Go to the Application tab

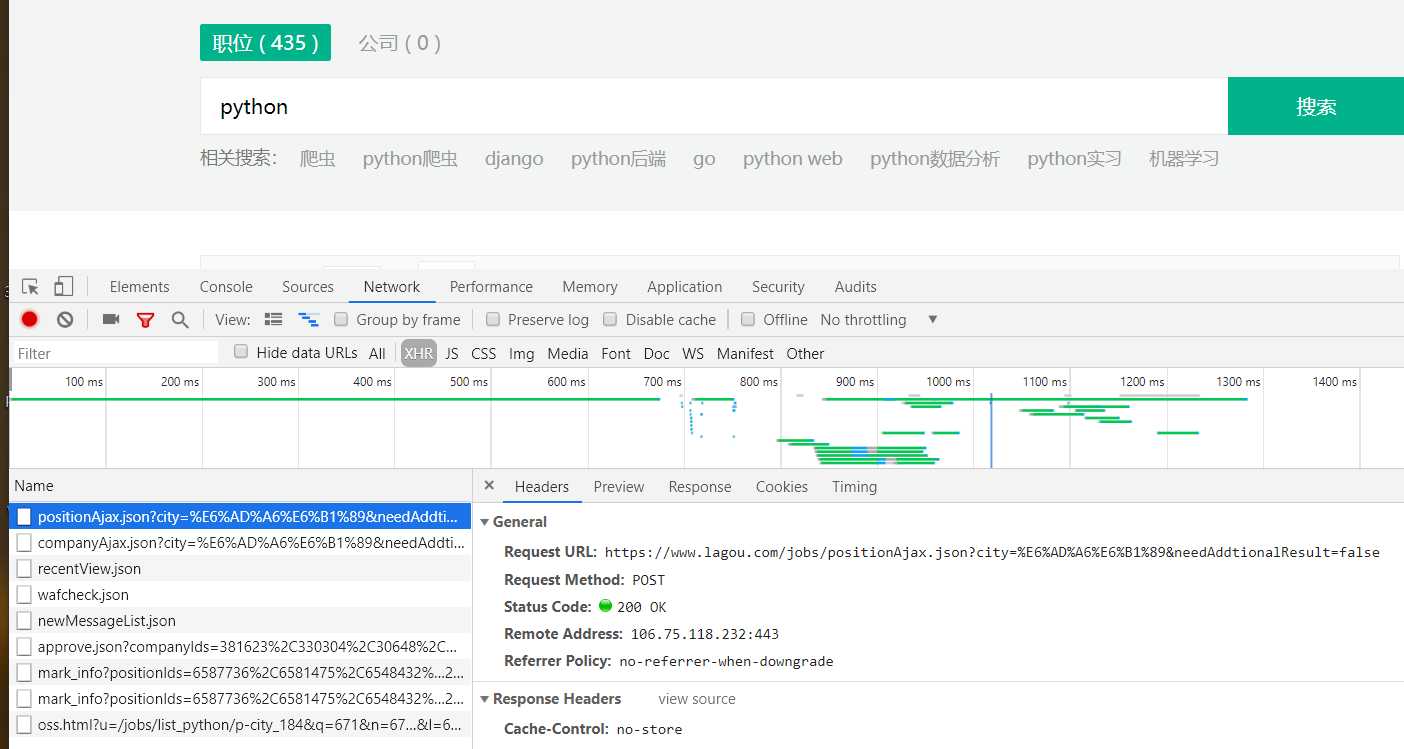[x=685, y=287]
